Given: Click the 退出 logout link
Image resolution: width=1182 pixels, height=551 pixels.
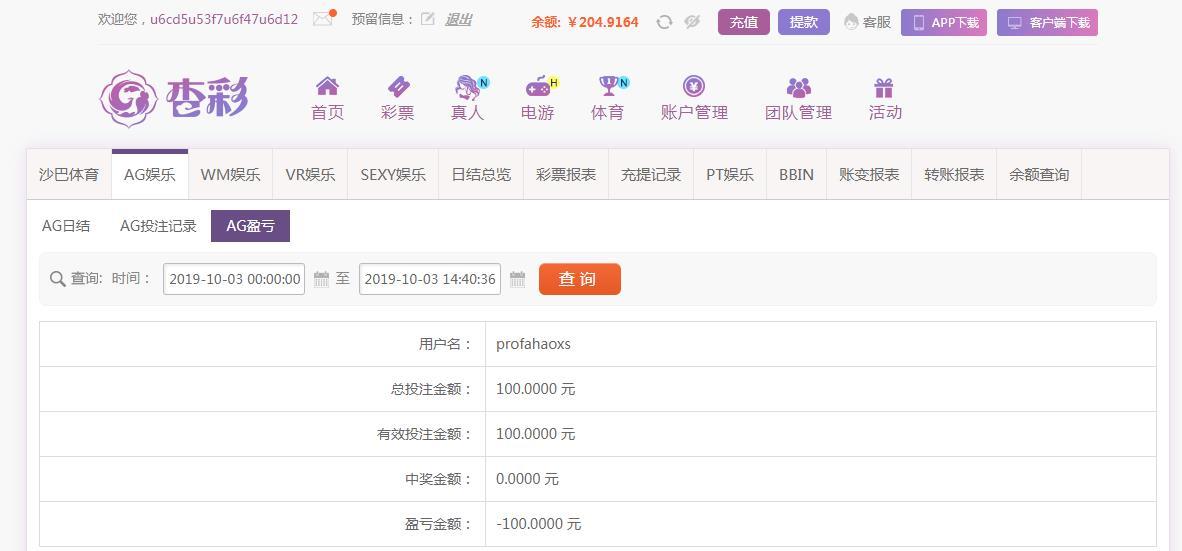Looking at the screenshot, I should 458,20.
